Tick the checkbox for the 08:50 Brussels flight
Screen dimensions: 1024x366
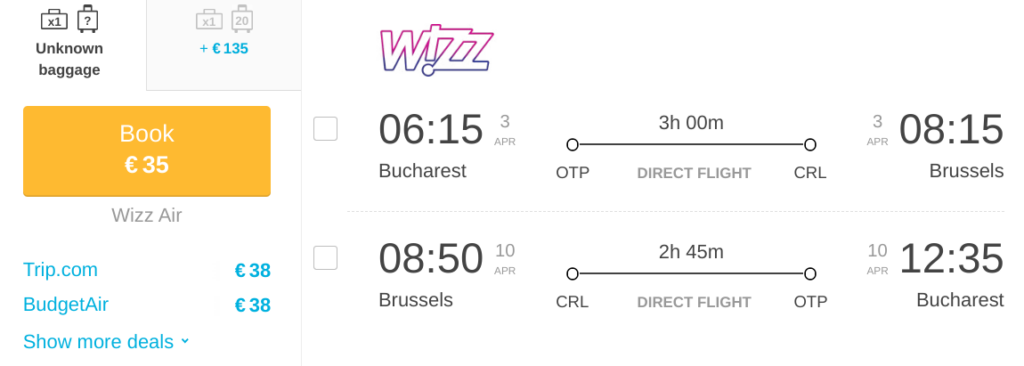(x=325, y=258)
